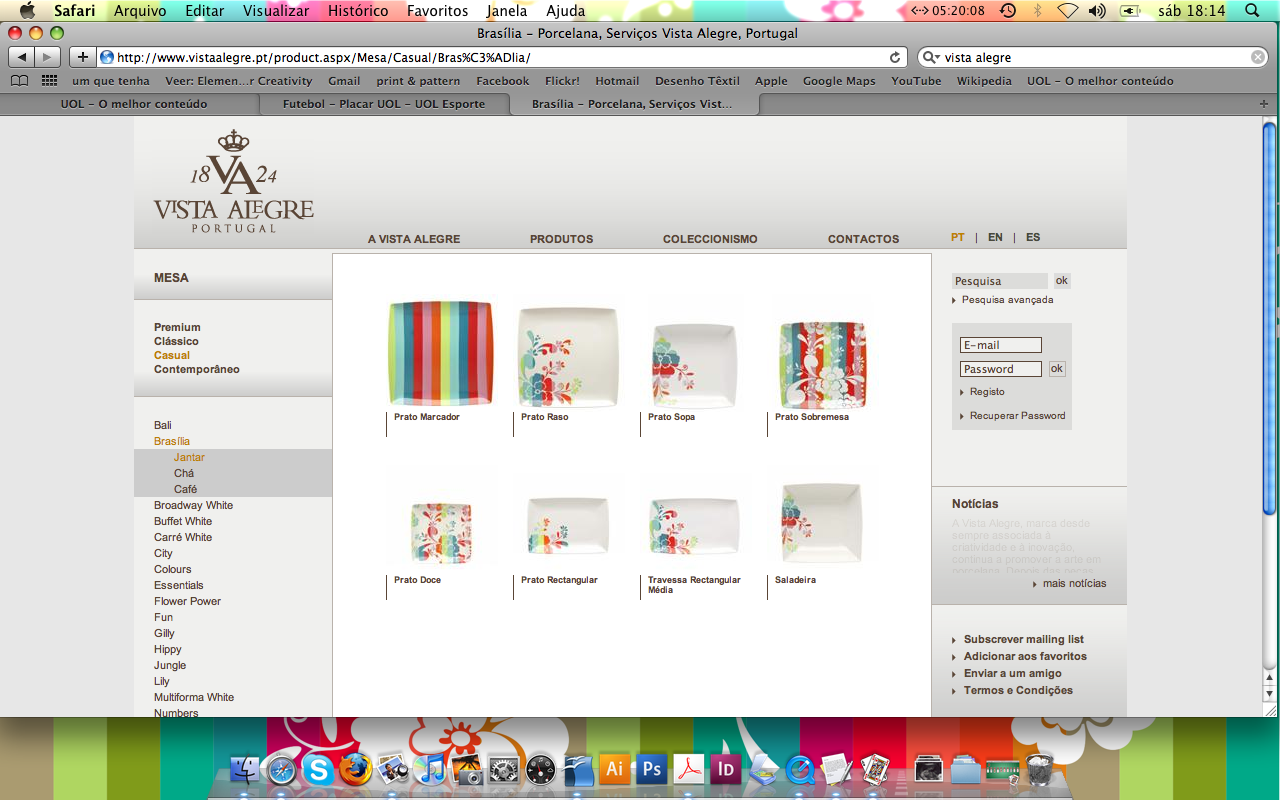Viewport: 1280px width, 800px height.
Task: Reload the page using the refresh icon
Action: [895, 57]
